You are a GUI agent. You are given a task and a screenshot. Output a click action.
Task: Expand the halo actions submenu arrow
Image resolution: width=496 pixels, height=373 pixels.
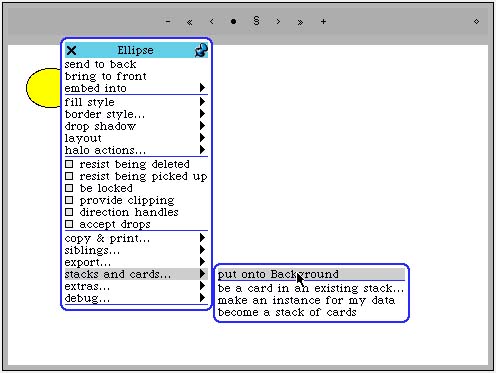click(202, 150)
